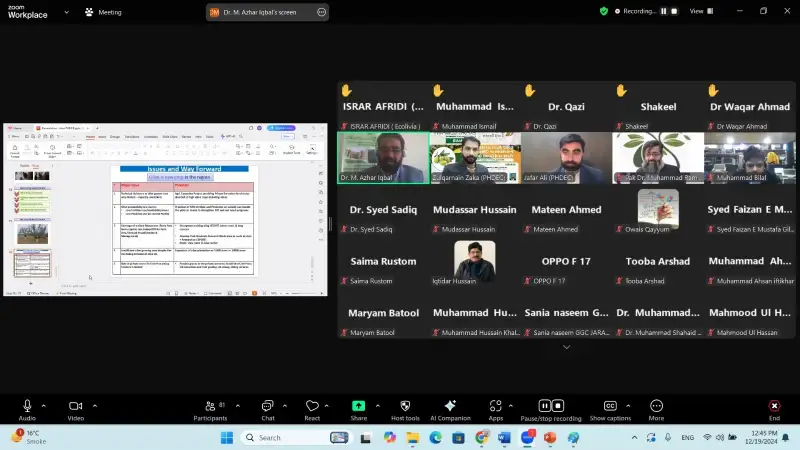Expand audio options caret

(43, 406)
